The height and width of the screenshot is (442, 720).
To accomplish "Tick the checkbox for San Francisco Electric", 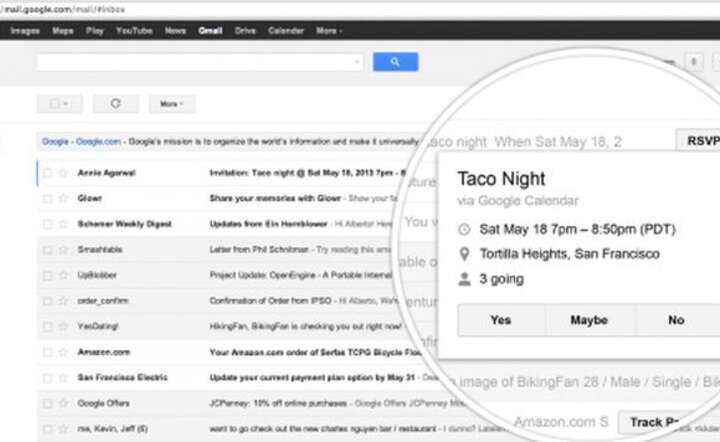I will [x=47, y=378].
